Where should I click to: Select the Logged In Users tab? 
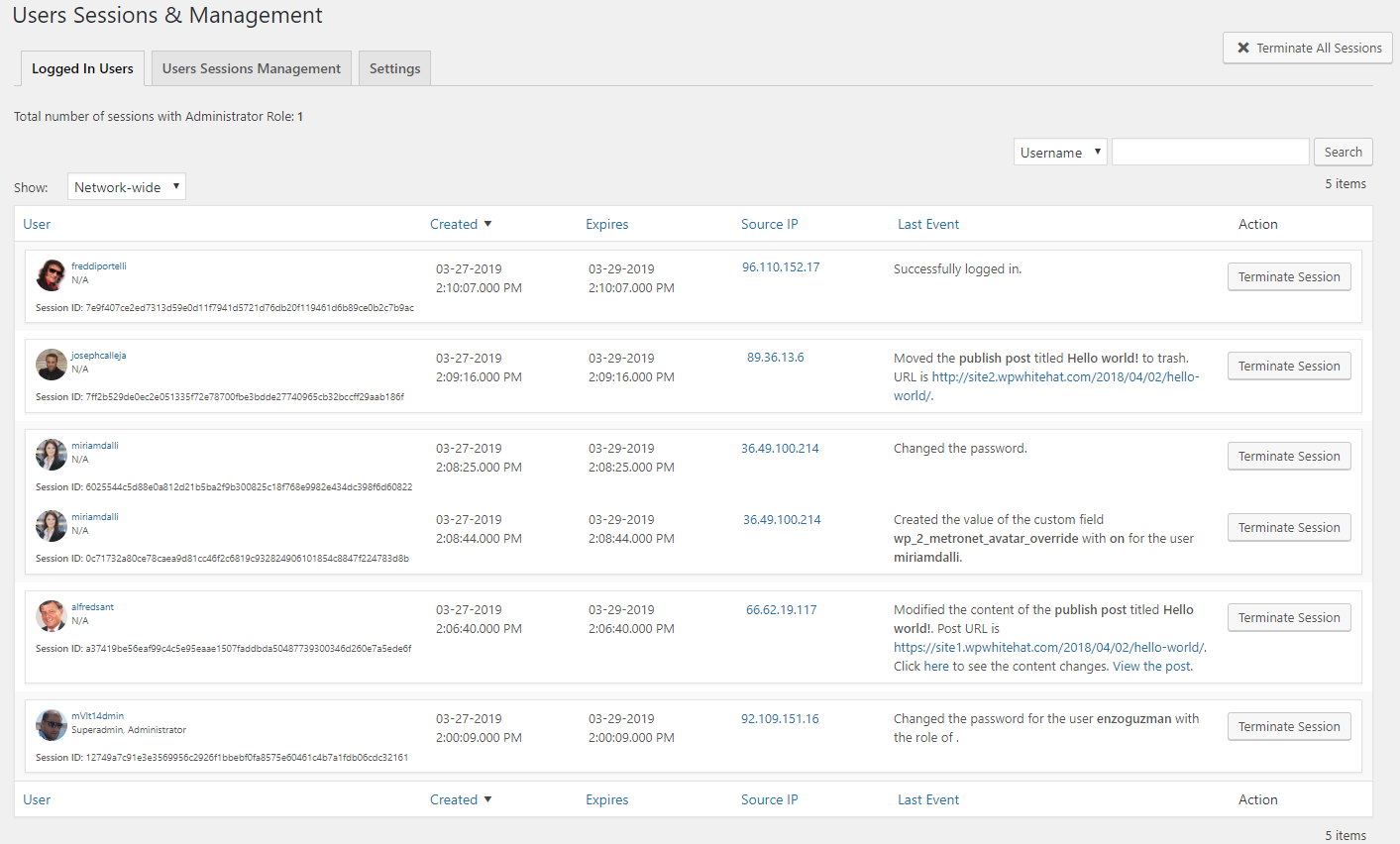[x=82, y=68]
